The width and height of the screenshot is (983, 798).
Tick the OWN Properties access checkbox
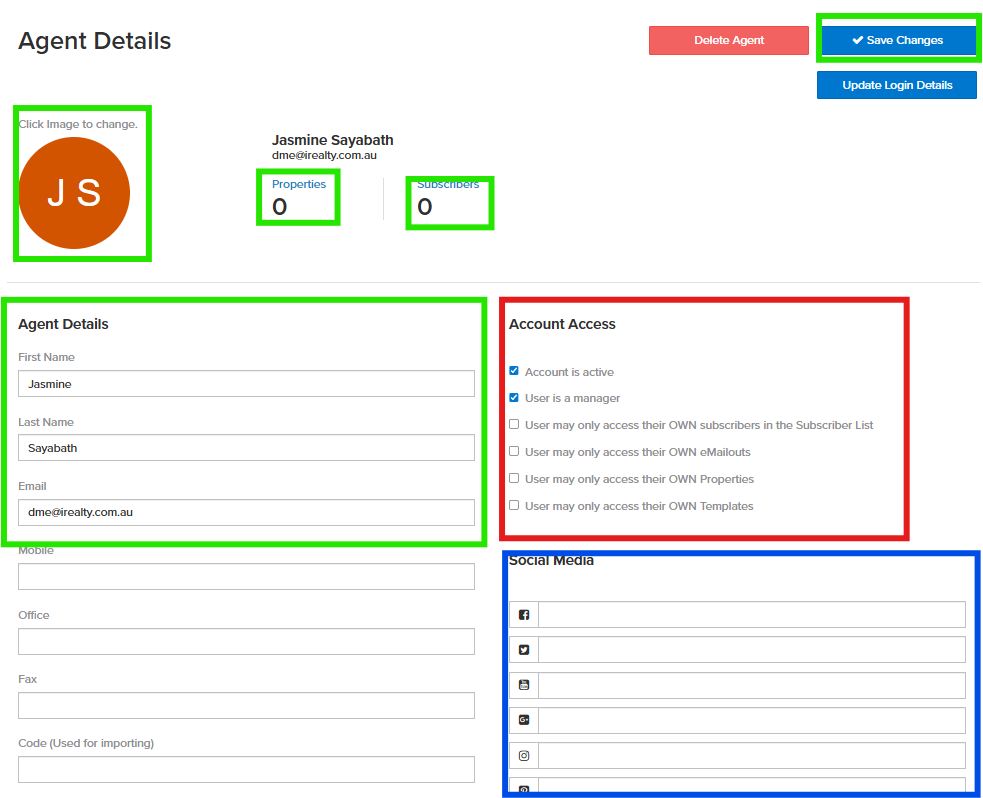pos(514,479)
